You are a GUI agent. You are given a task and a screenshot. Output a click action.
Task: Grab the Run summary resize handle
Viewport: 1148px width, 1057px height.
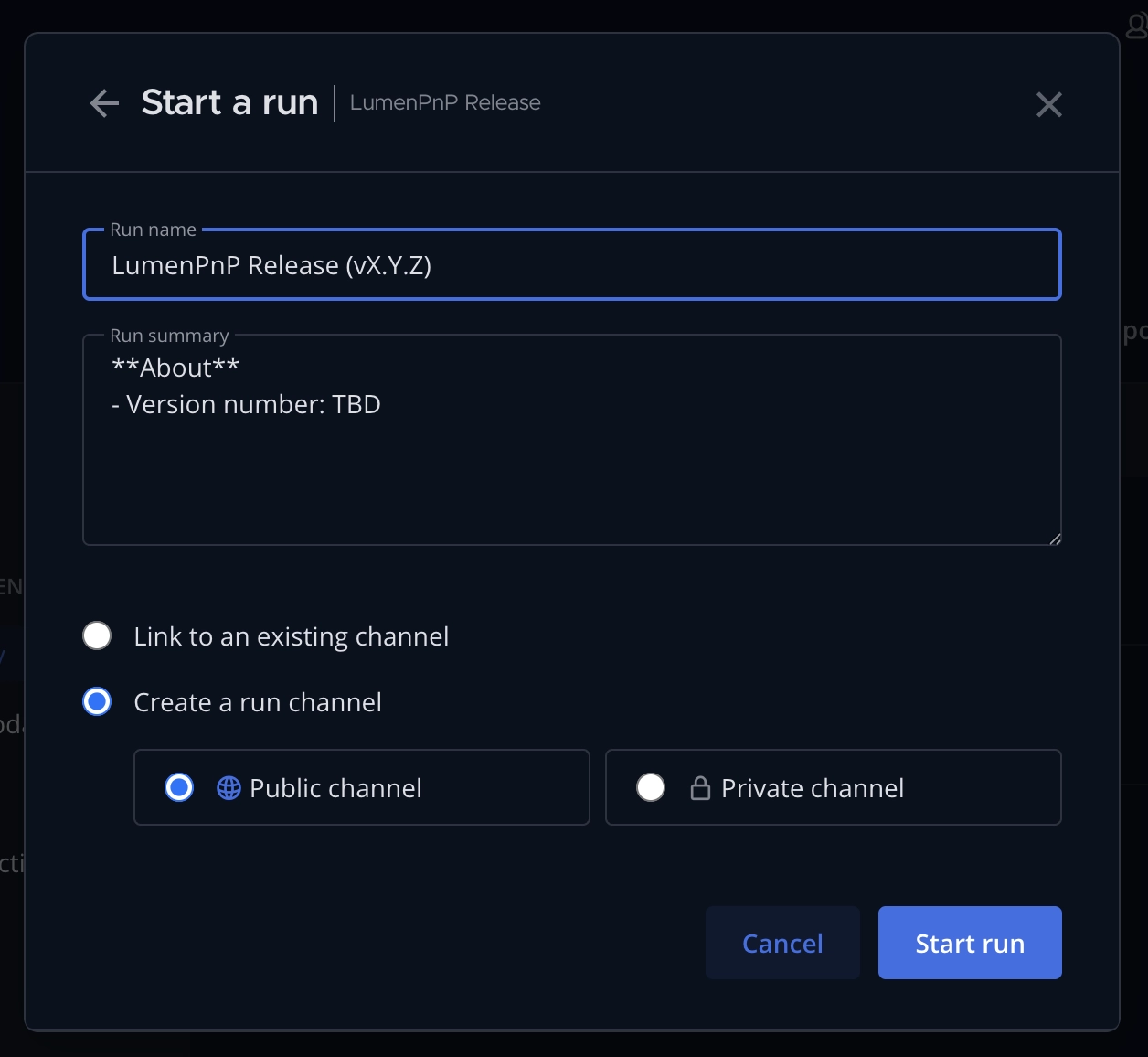tap(1055, 539)
